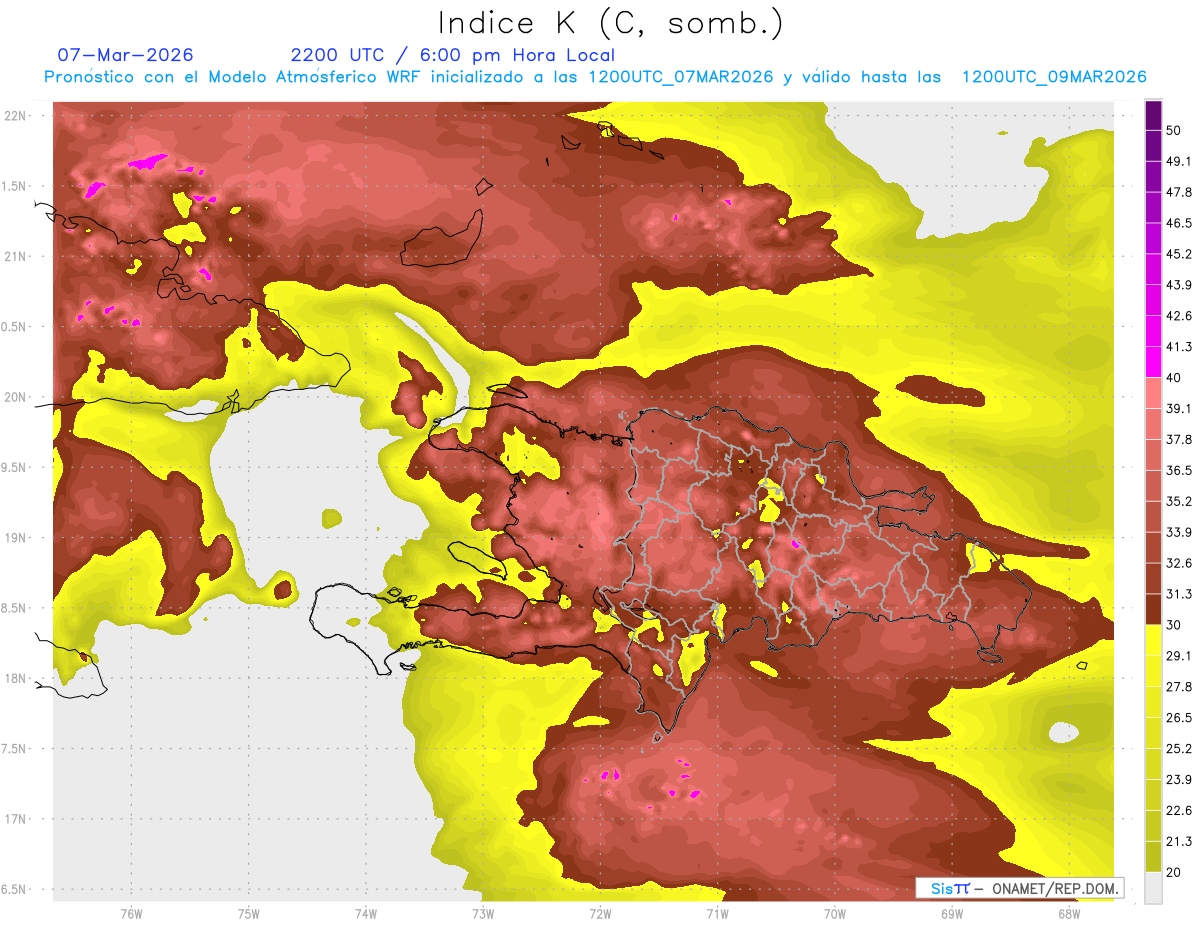Select the '68W' longitude axis label
The image size is (1200, 927).
click(1069, 914)
